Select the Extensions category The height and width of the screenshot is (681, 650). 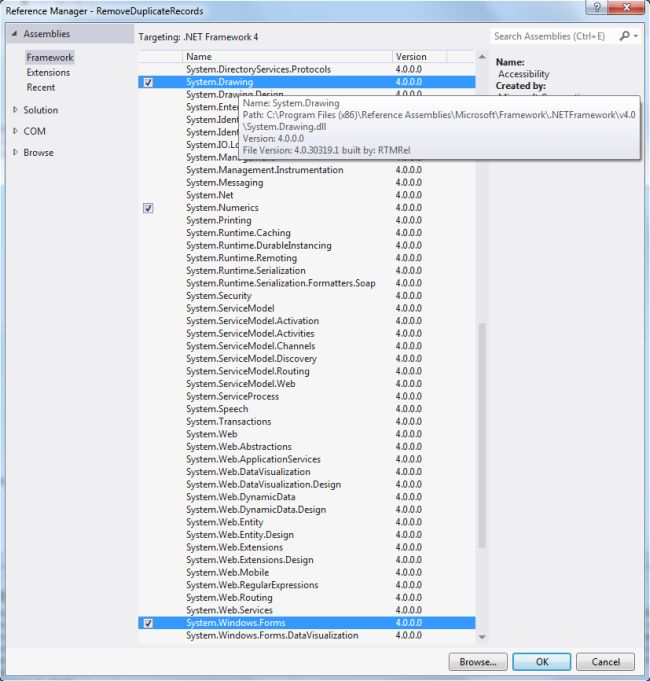(48, 73)
